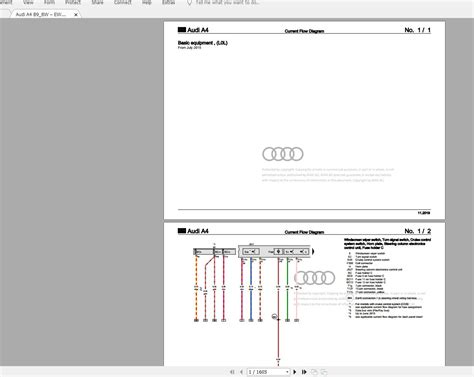Open the page number dropdown arrow
The image size is (474, 377).
[287, 372]
